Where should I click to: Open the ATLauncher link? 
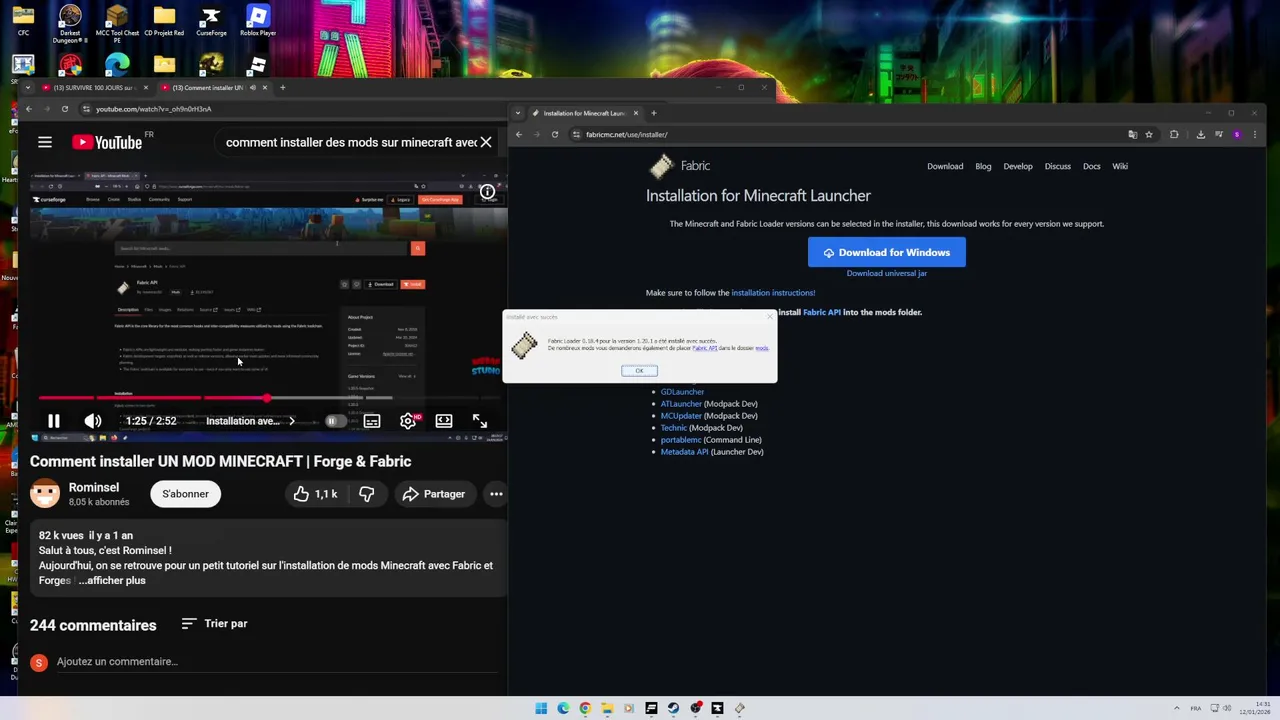(681, 404)
